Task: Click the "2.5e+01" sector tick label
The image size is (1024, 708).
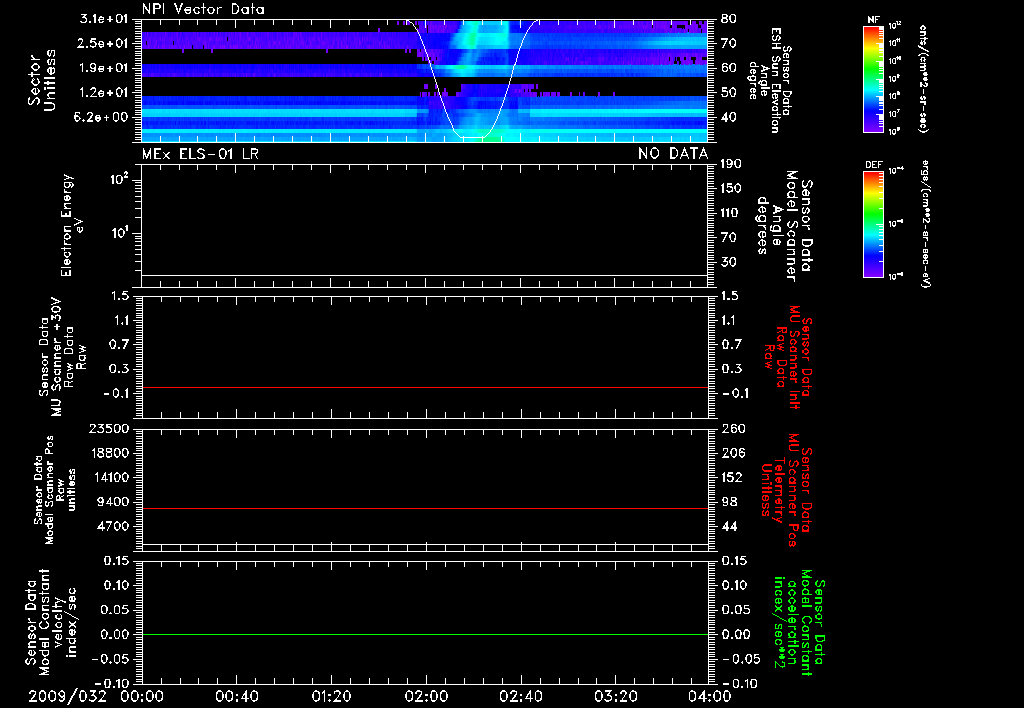Action: click(x=104, y=43)
